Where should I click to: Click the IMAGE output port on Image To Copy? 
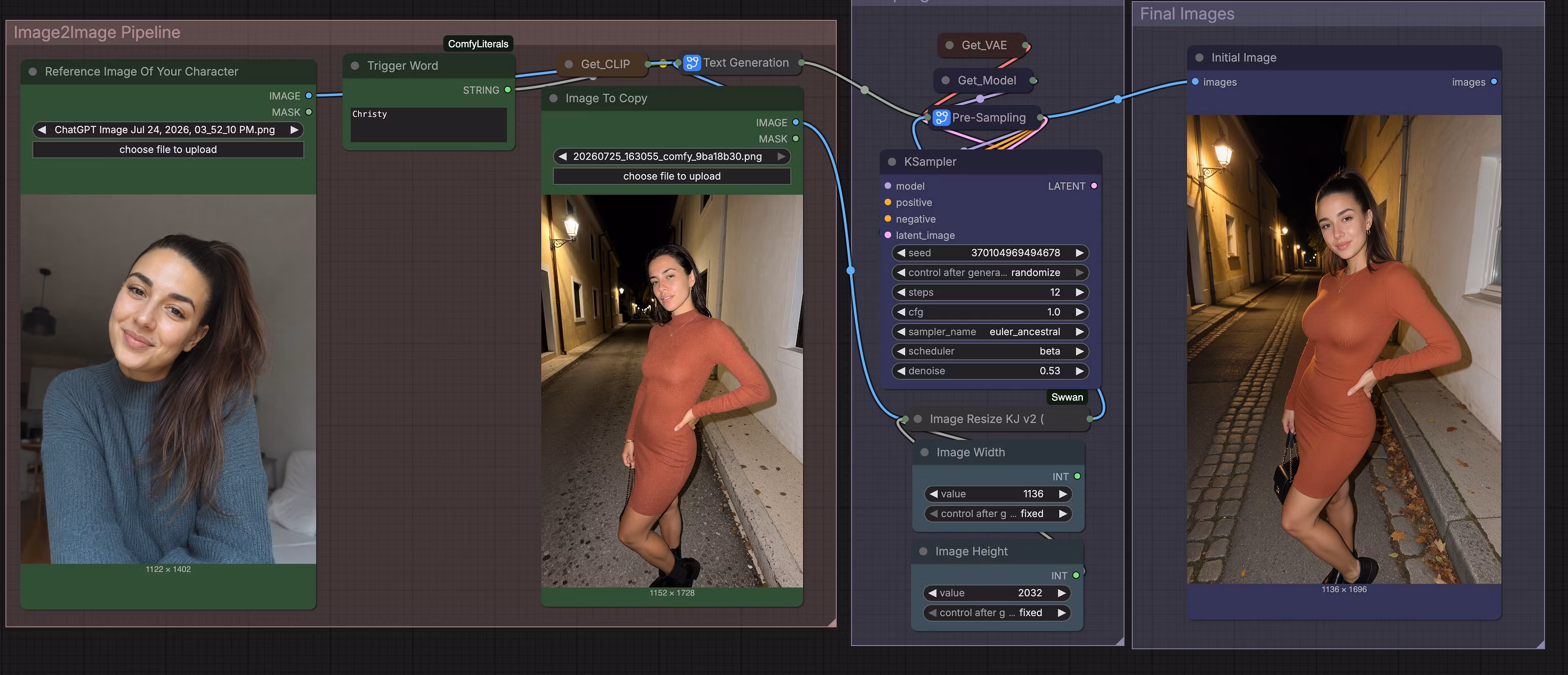tap(795, 122)
